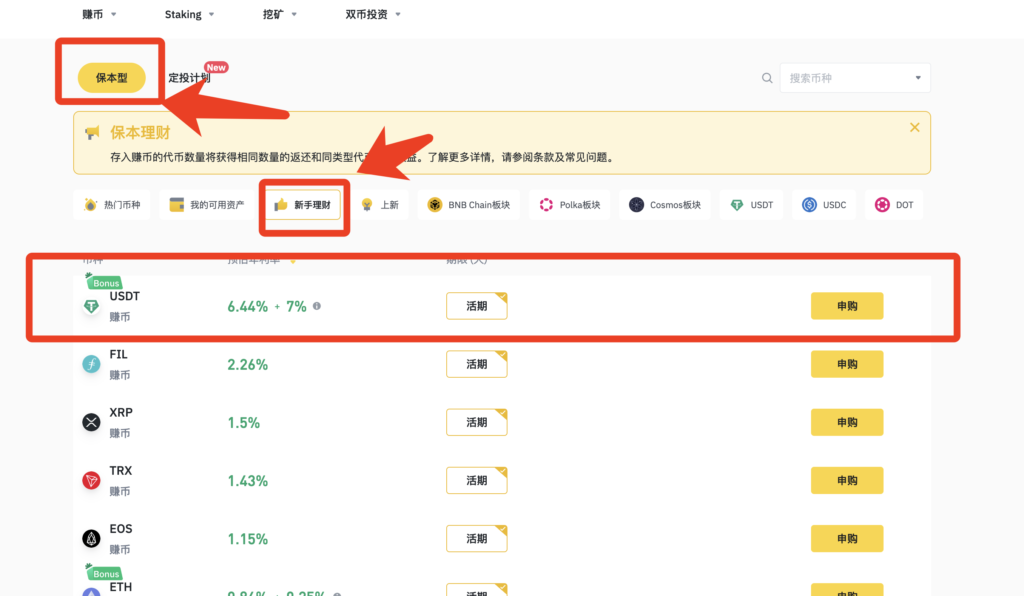Filter by 热门币种
Viewport: 1024px width, 596px height.
coord(112,205)
